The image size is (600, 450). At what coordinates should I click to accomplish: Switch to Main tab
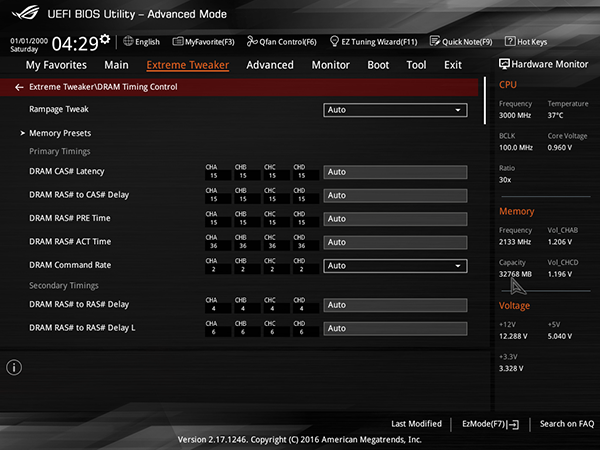pos(116,65)
